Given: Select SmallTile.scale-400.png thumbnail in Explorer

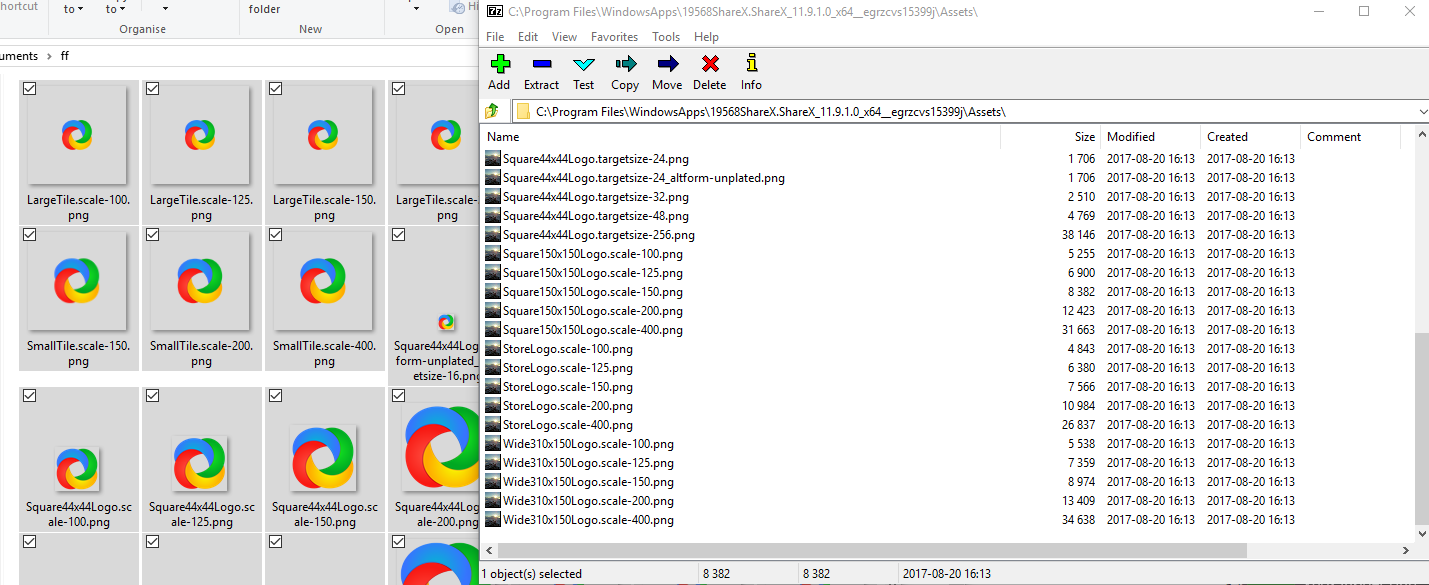Looking at the screenshot, I should 324,281.
